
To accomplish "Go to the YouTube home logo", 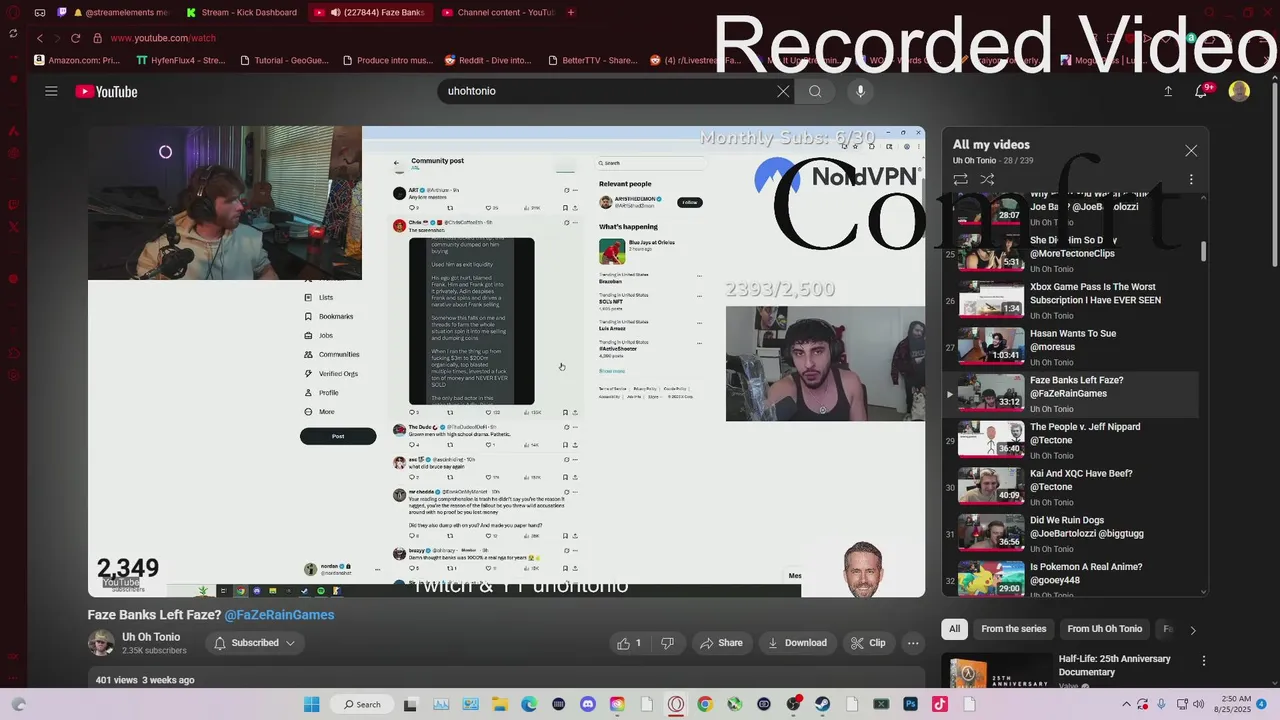I will coord(106,91).
